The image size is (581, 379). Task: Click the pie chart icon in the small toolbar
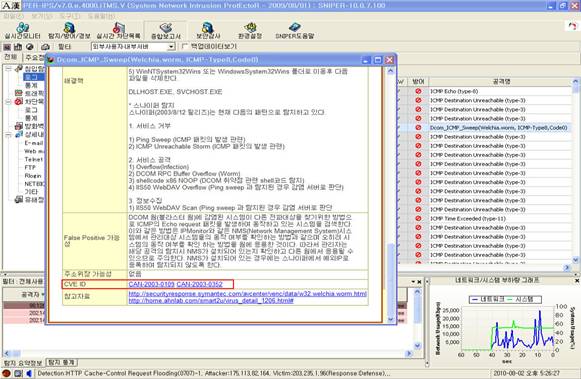30,47
